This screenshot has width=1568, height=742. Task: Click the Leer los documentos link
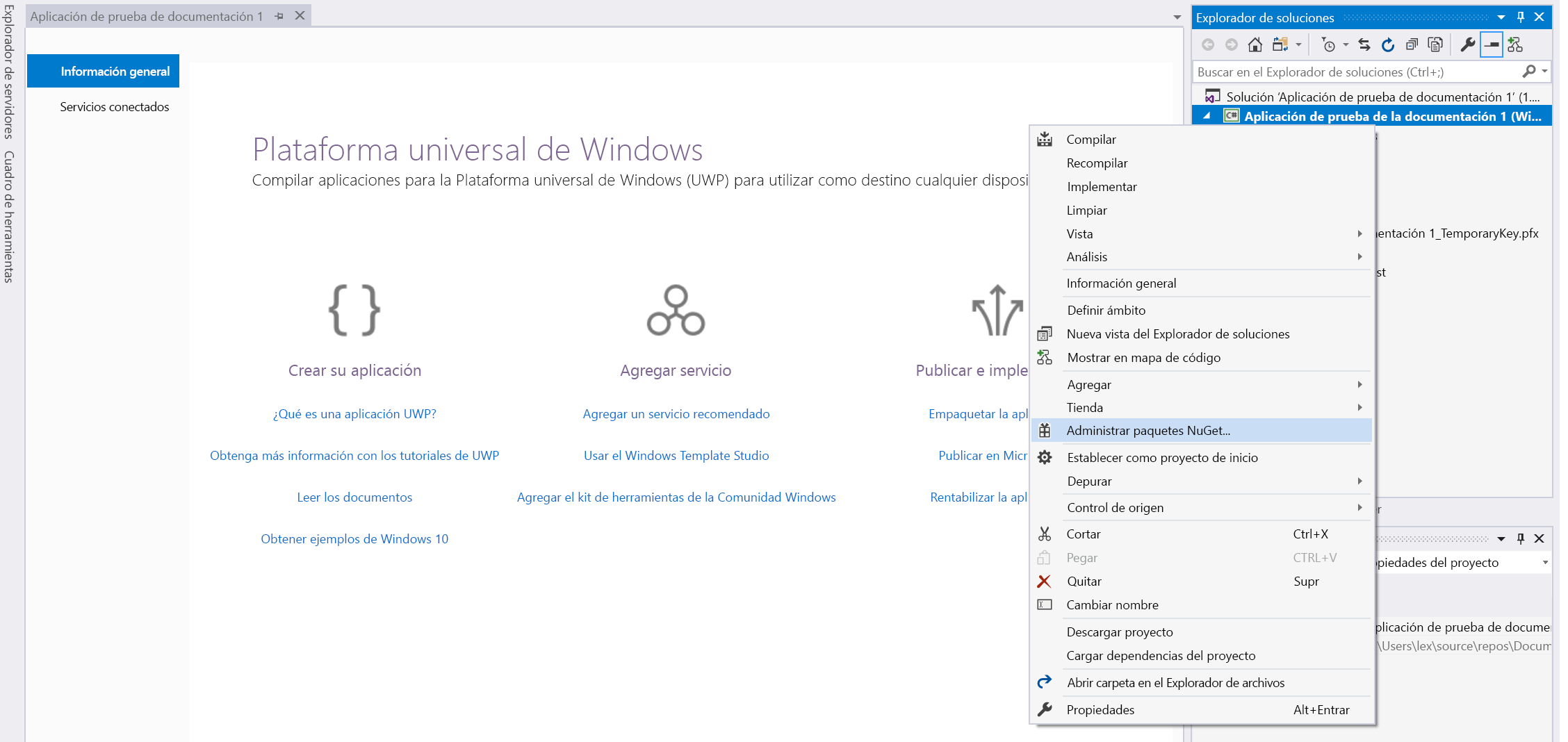(x=354, y=497)
